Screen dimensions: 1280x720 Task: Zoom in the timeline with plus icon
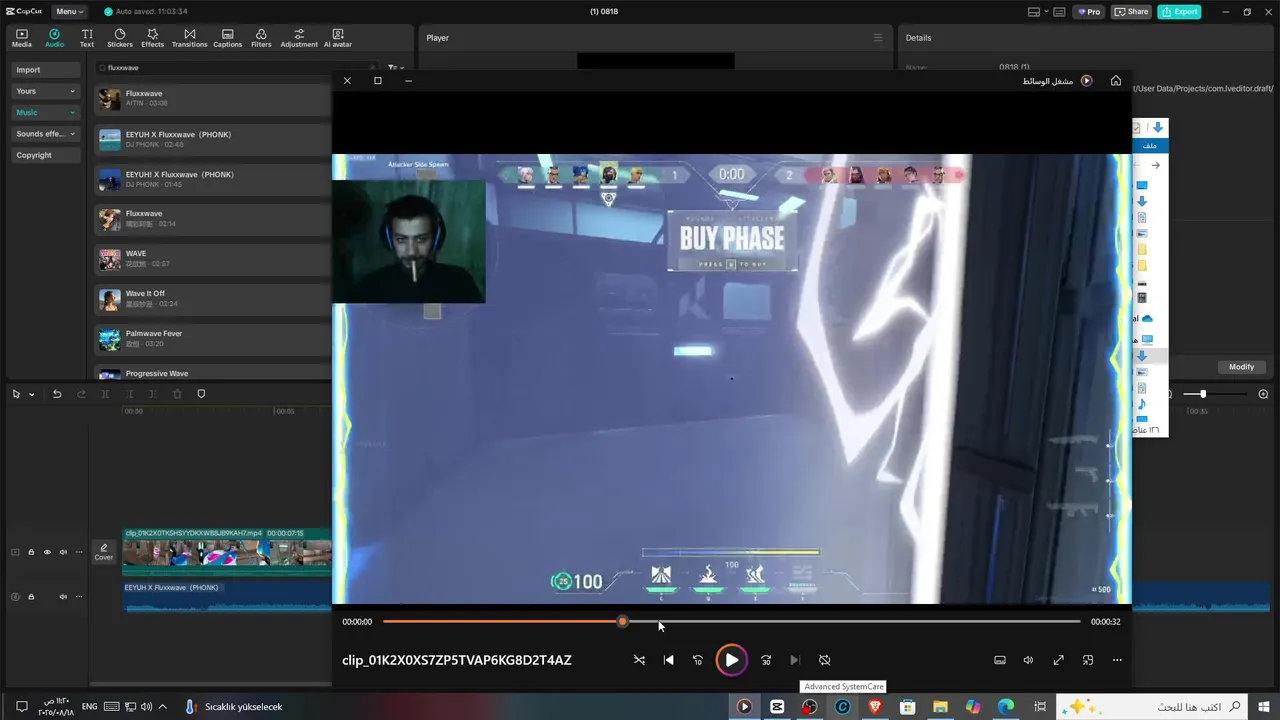pos(1263,394)
